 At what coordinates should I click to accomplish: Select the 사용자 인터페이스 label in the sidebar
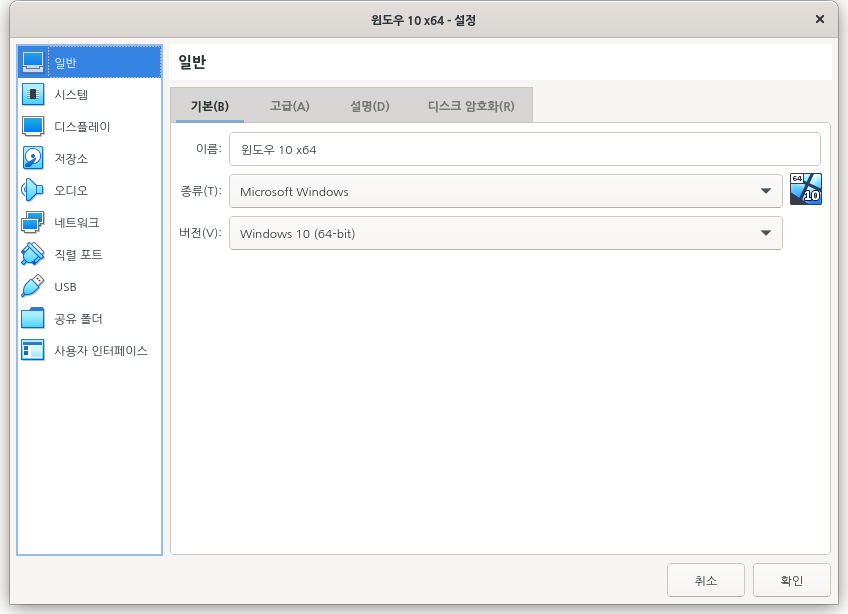click(x=101, y=351)
